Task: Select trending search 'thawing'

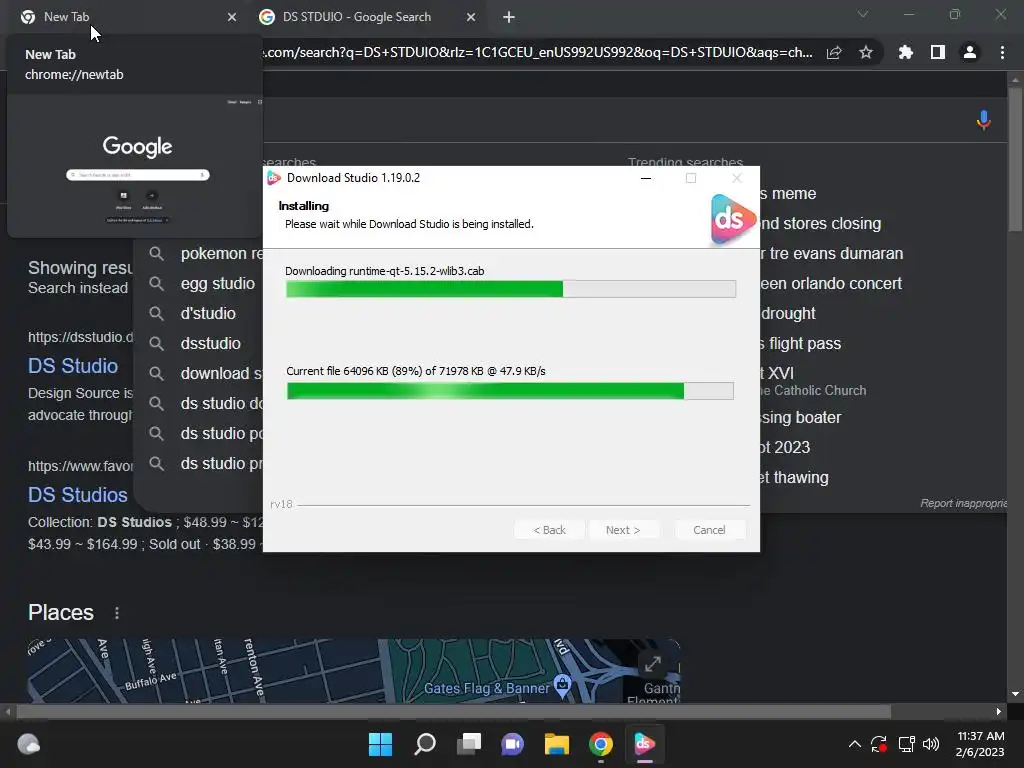Action: (x=794, y=477)
